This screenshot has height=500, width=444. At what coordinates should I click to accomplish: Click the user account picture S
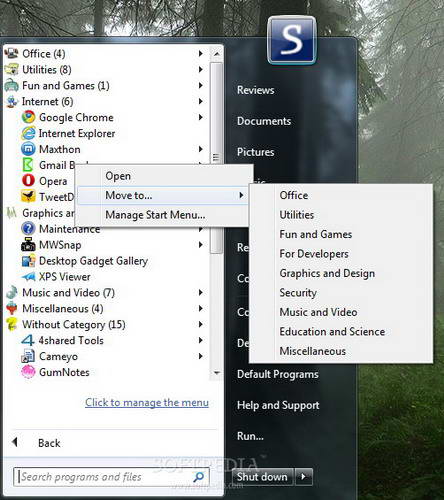click(292, 40)
